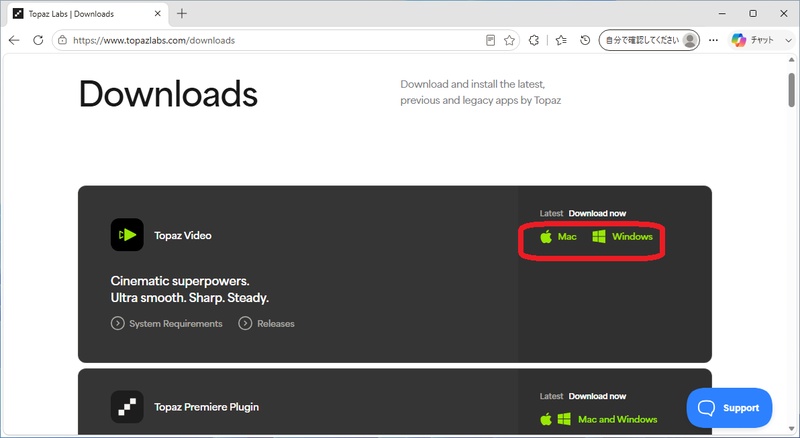Click the profile sign-in button

[649, 40]
